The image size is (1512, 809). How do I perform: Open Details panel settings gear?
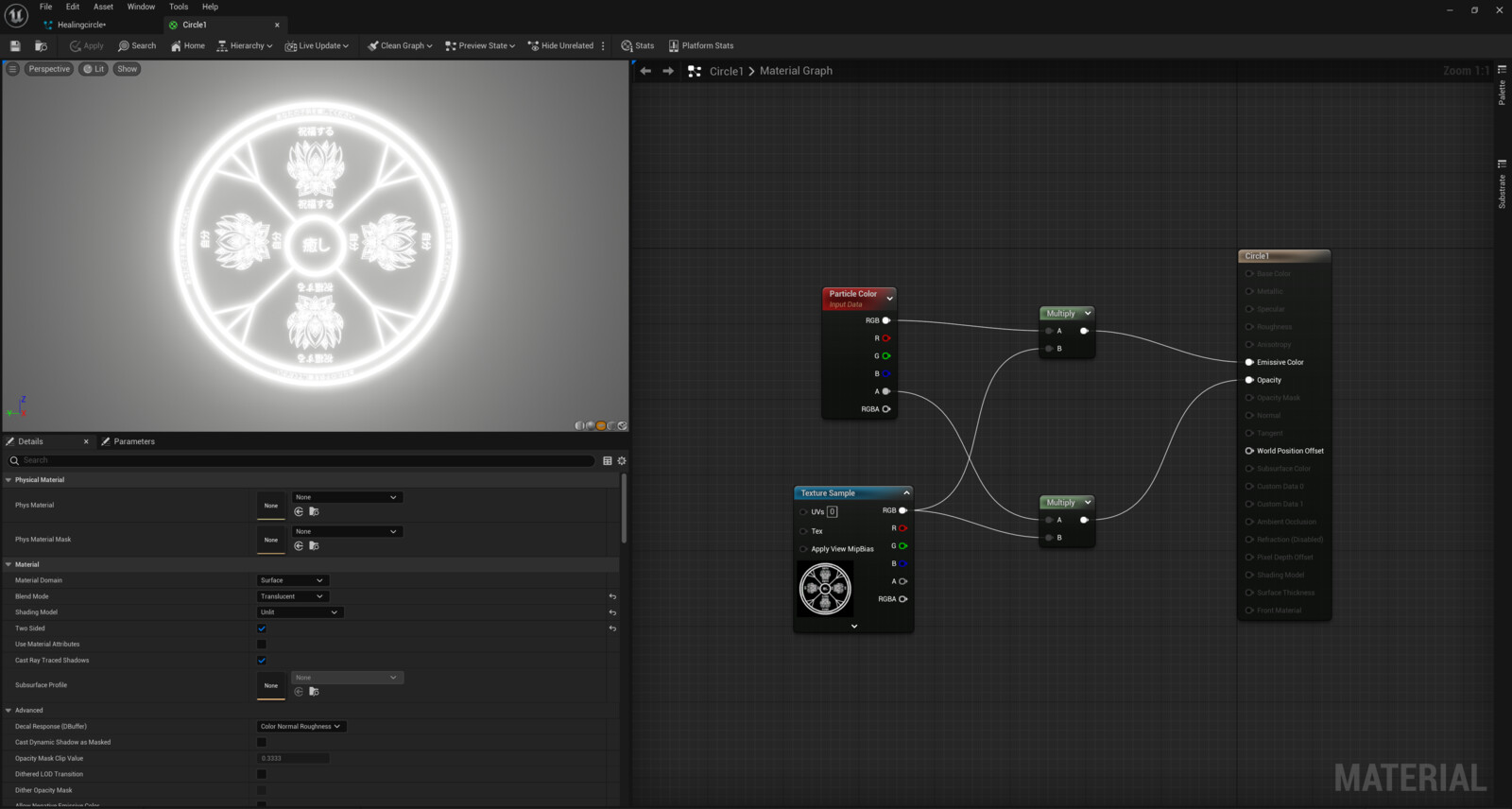pos(622,460)
